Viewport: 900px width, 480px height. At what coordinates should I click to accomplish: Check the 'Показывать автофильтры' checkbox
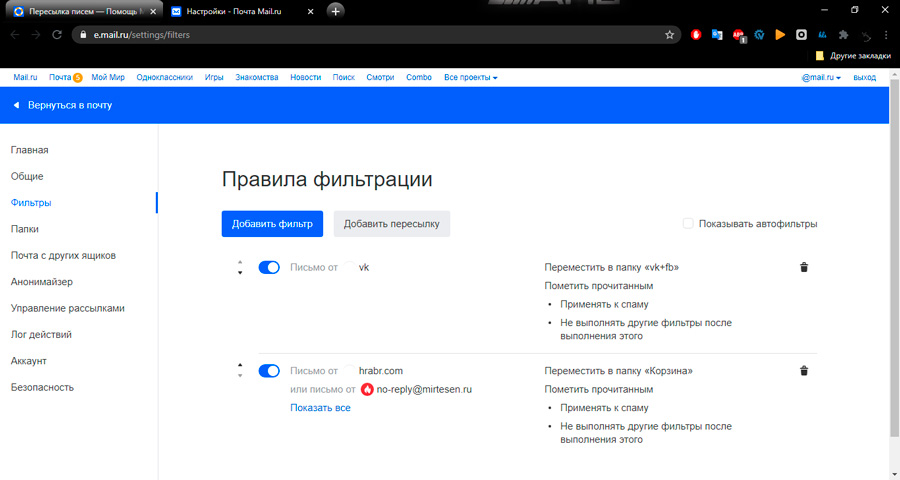pyautogui.click(x=688, y=223)
